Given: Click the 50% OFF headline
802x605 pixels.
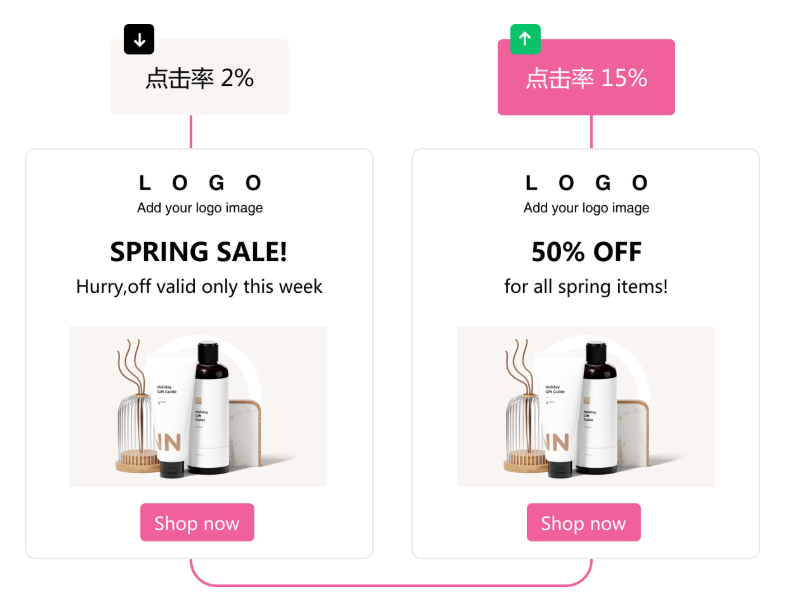Looking at the screenshot, I should click(587, 252).
